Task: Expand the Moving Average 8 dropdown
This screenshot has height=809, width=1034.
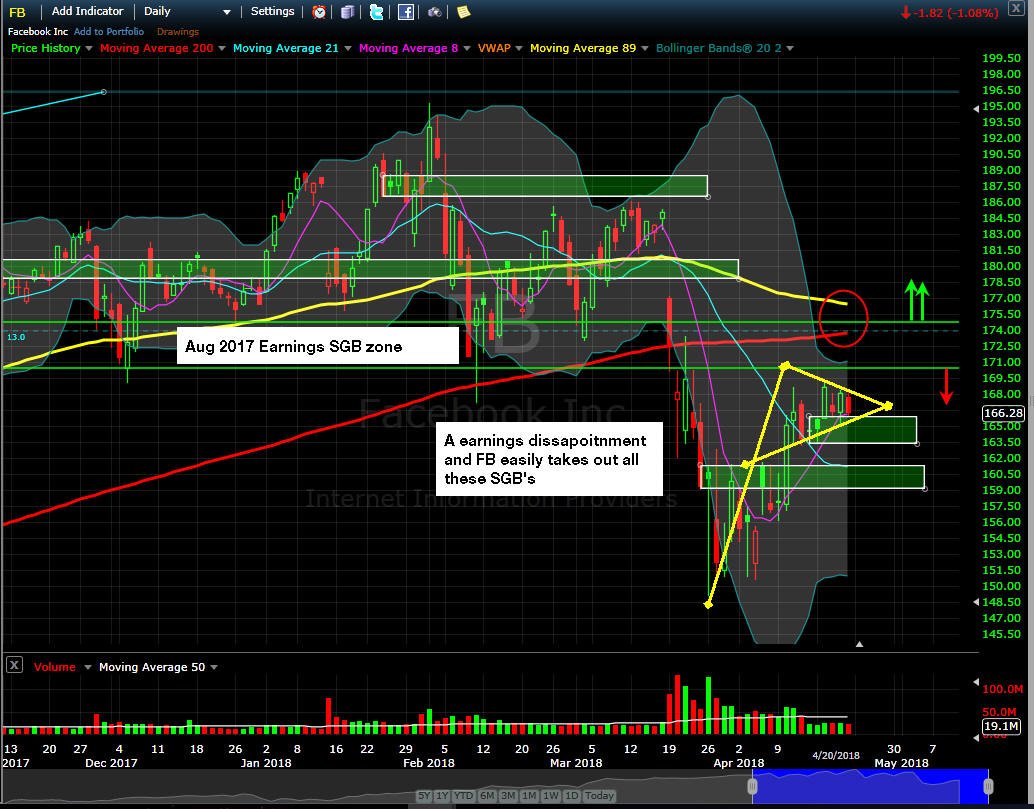Action: click(x=467, y=48)
